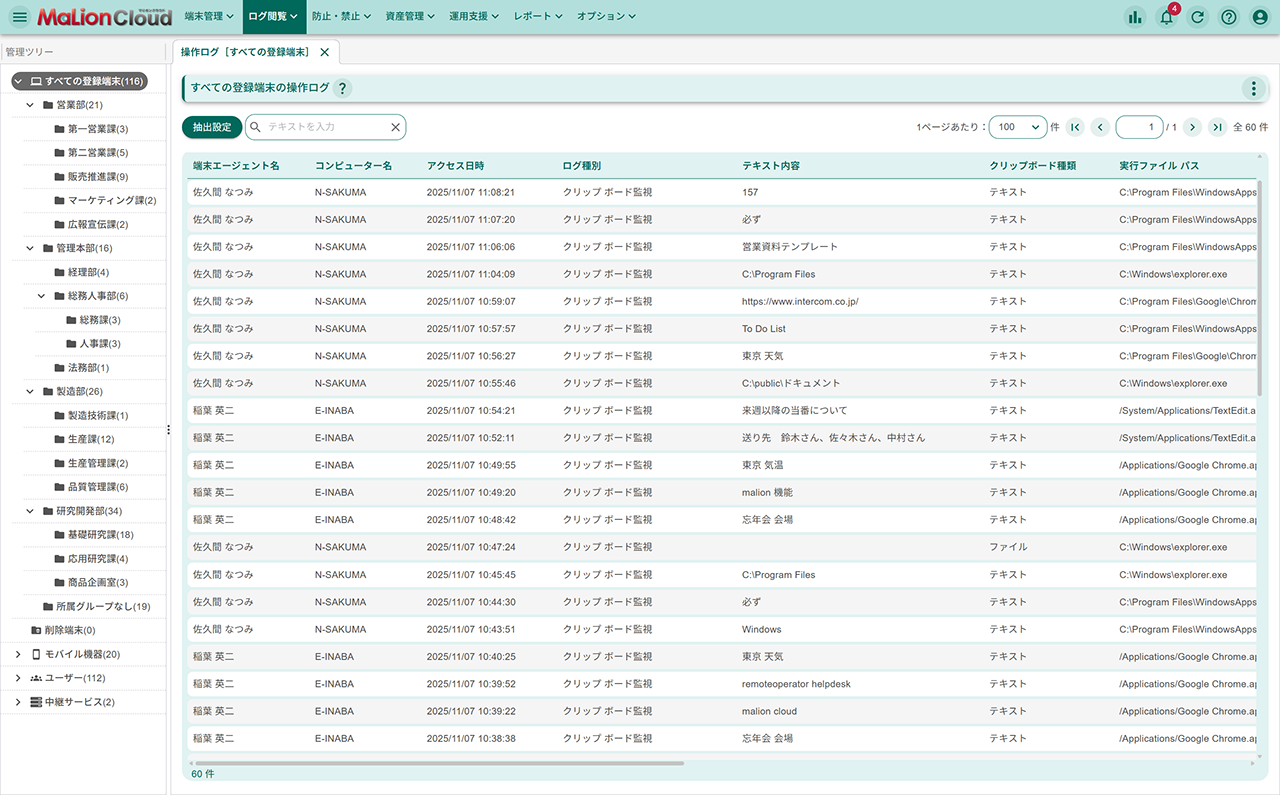Go to the last page of results
This screenshot has width=1280, height=795.
coord(1217,127)
